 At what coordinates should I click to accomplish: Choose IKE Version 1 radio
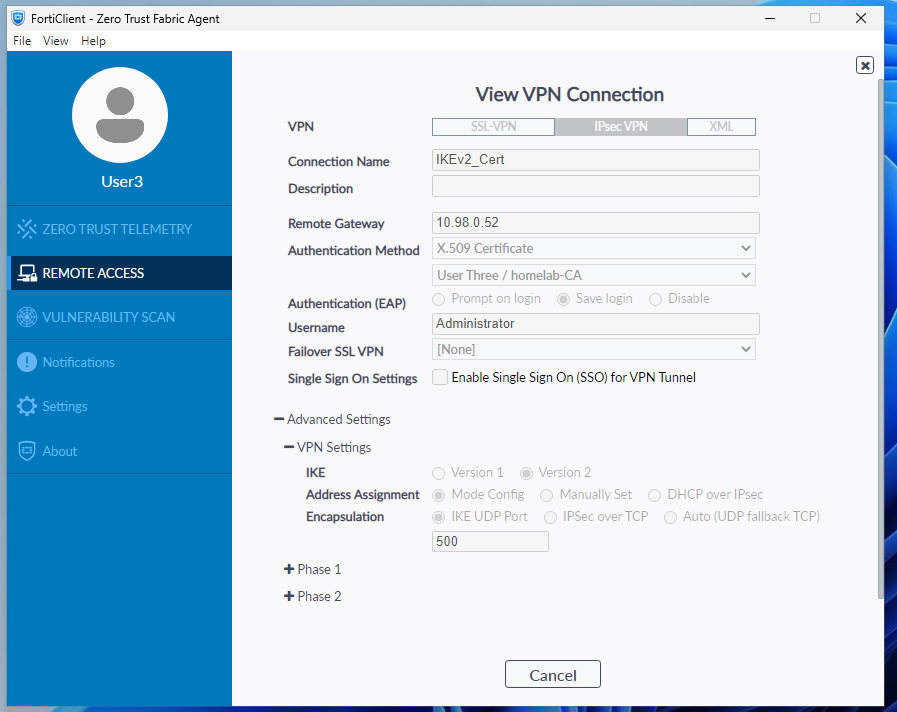pos(438,473)
